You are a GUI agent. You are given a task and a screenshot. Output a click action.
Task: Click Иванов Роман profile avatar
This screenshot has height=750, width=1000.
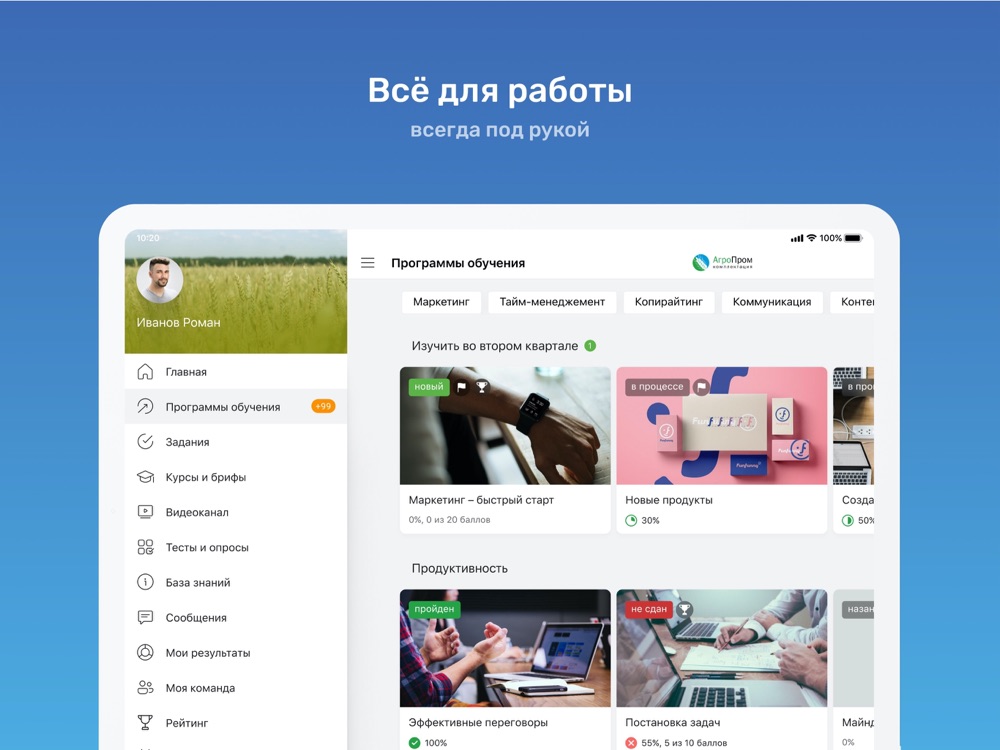pyautogui.click(x=159, y=280)
